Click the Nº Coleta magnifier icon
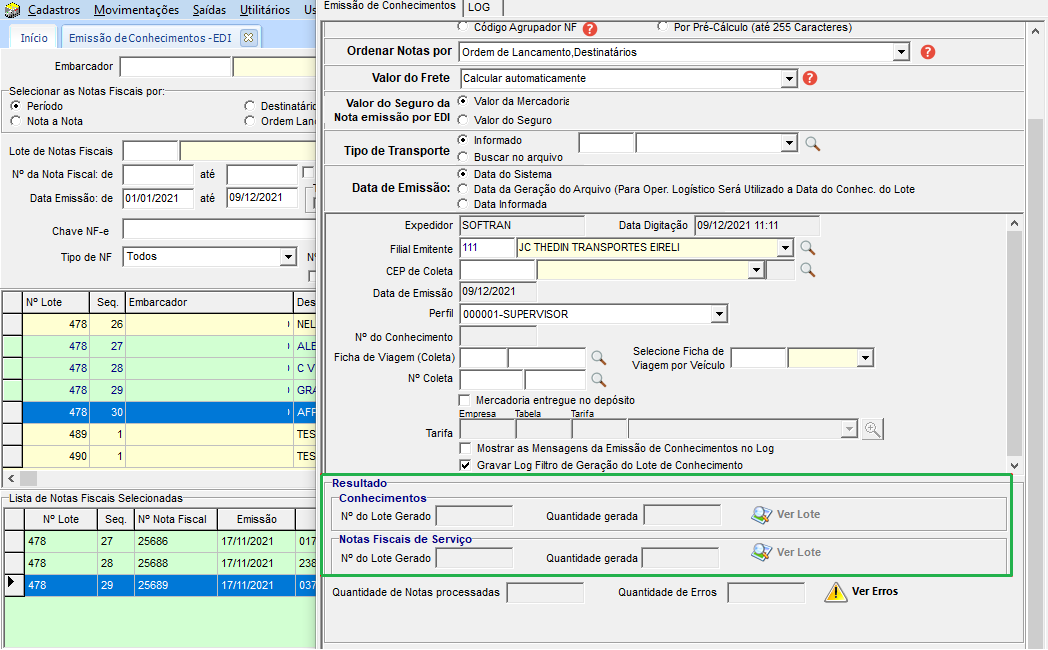 point(598,379)
